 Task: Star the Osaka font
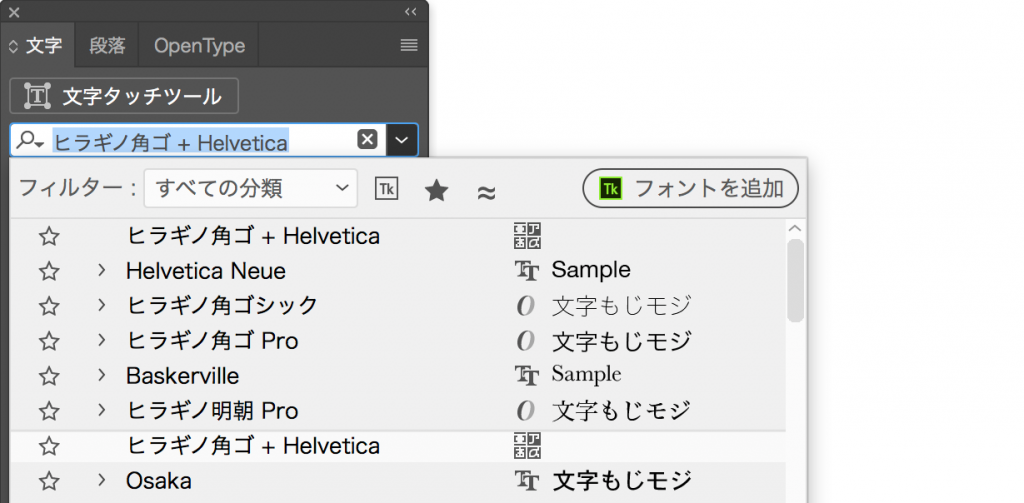coord(49,481)
